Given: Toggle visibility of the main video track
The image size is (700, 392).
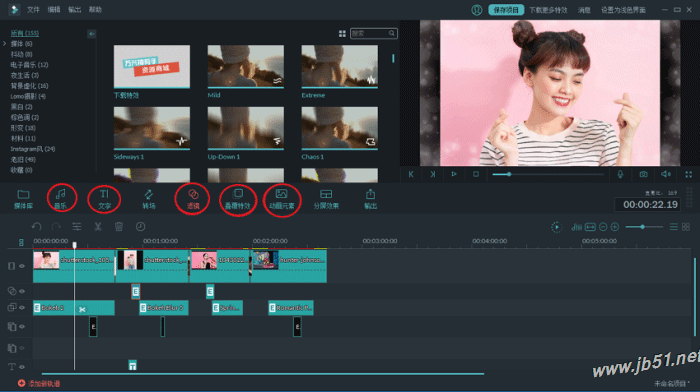Looking at the screenshot, I should [21, 266].
